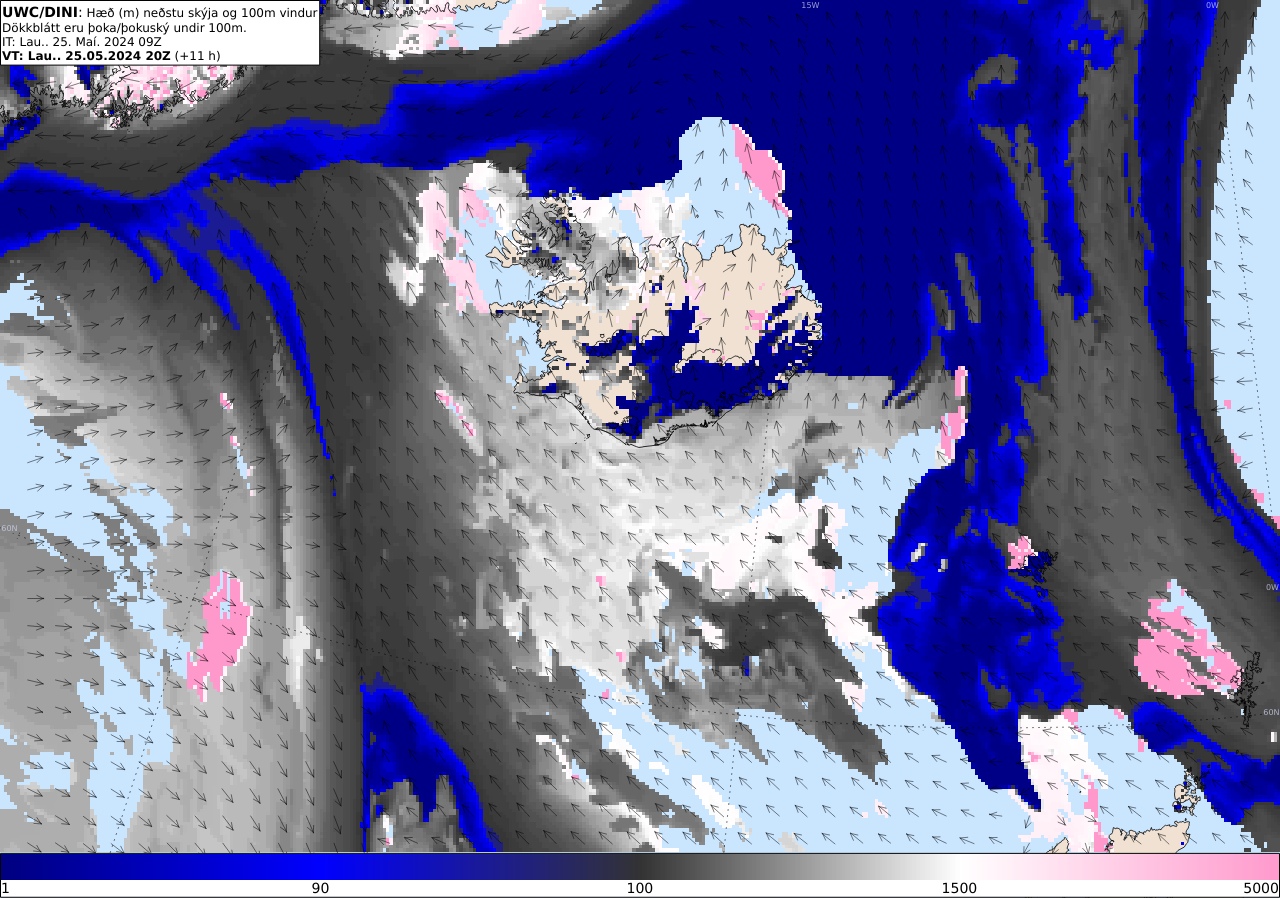
Task: Click the '15W' longitude label at top
Action: click(x=810, y=5)
